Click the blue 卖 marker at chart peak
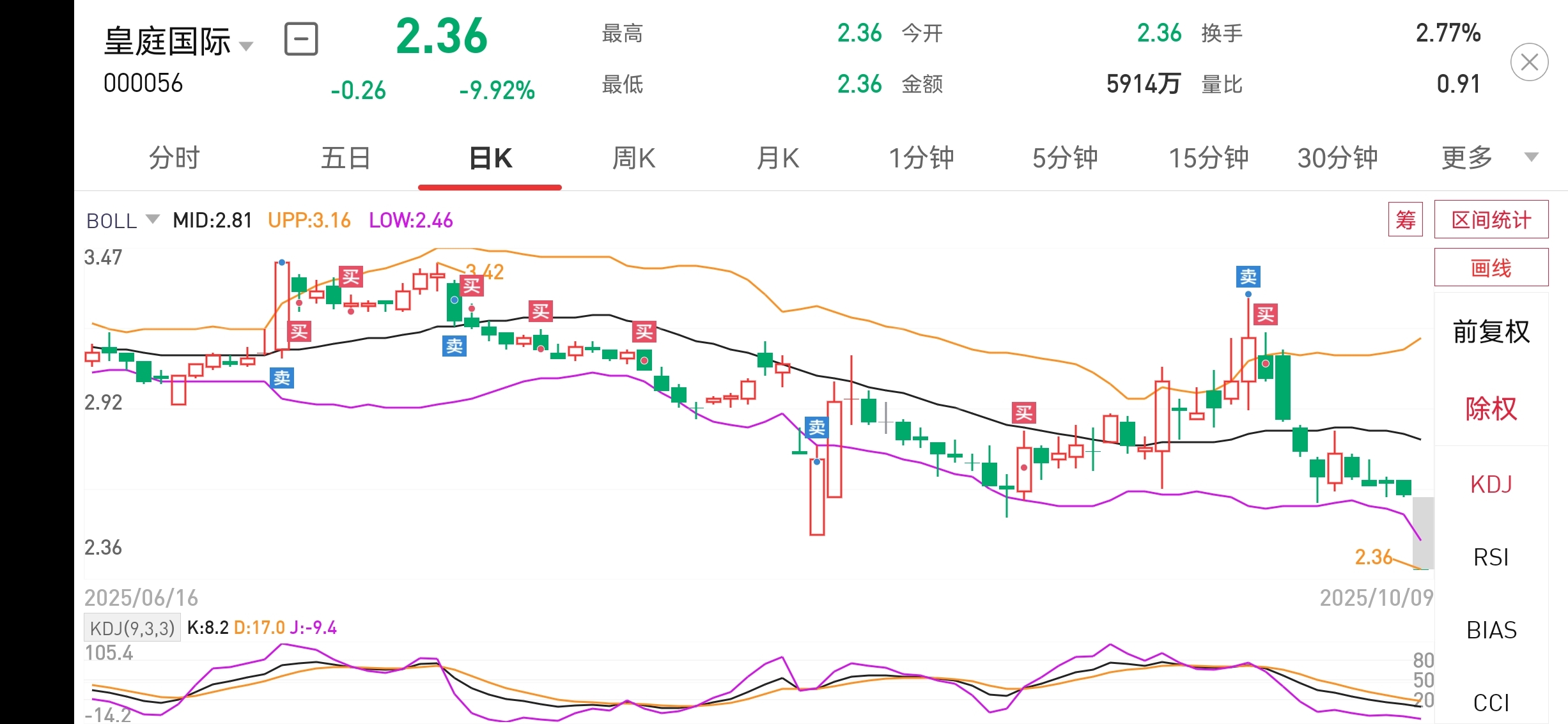This screenshot has height=724, width=1568. coord(1248,277)
